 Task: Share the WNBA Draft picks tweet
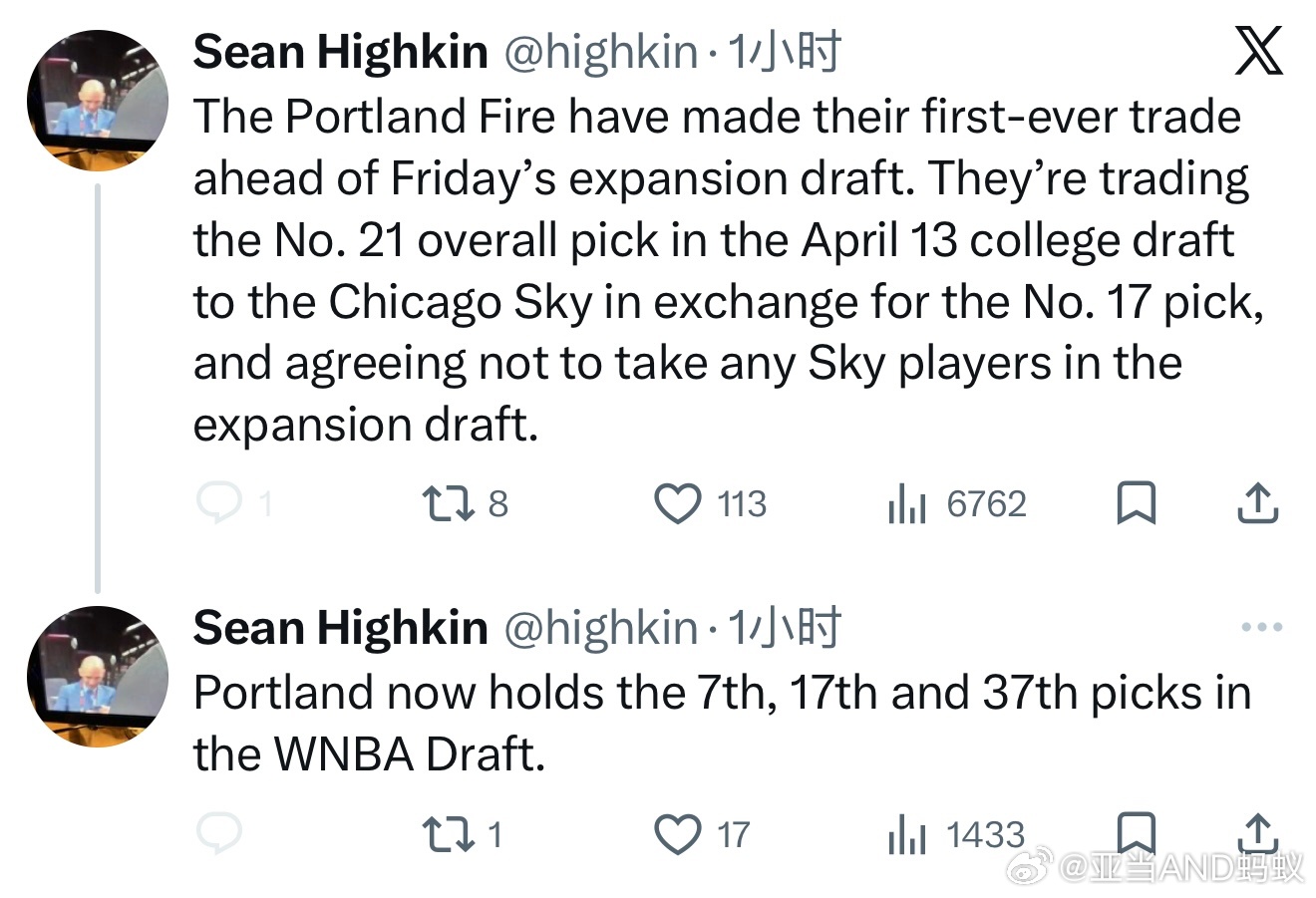click(1257, 832)
